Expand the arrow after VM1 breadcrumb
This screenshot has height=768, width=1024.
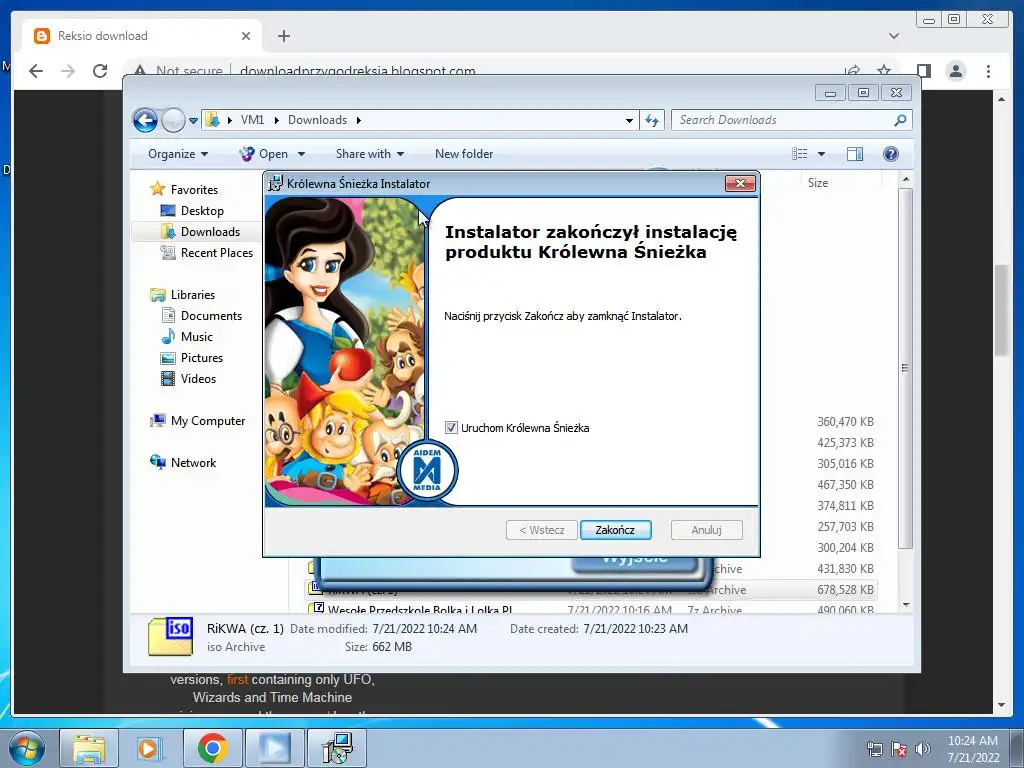[276, 120]
